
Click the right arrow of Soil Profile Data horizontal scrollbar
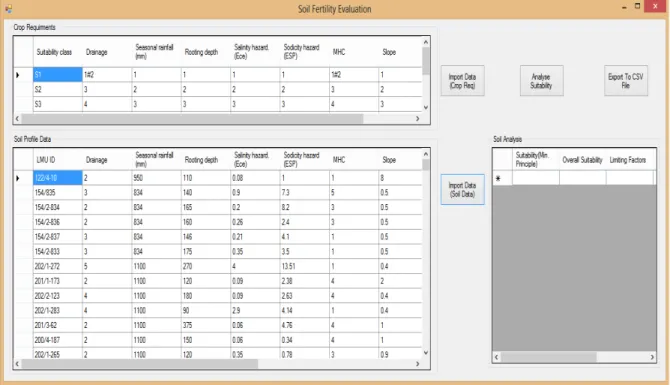pos(417,364)
